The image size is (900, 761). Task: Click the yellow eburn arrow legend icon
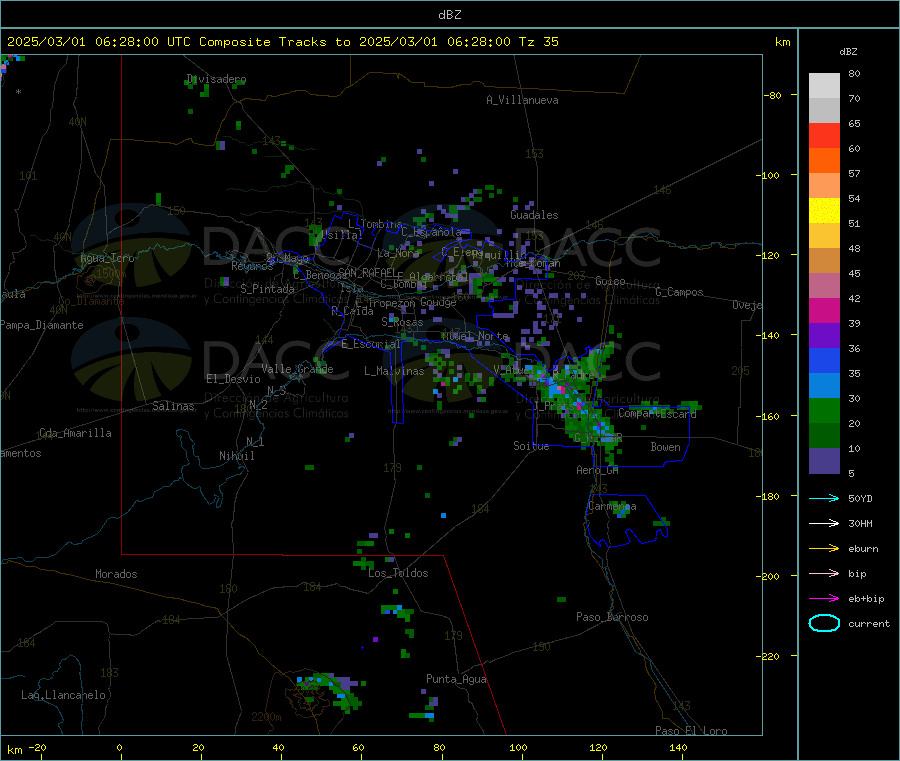pos(824,549)
